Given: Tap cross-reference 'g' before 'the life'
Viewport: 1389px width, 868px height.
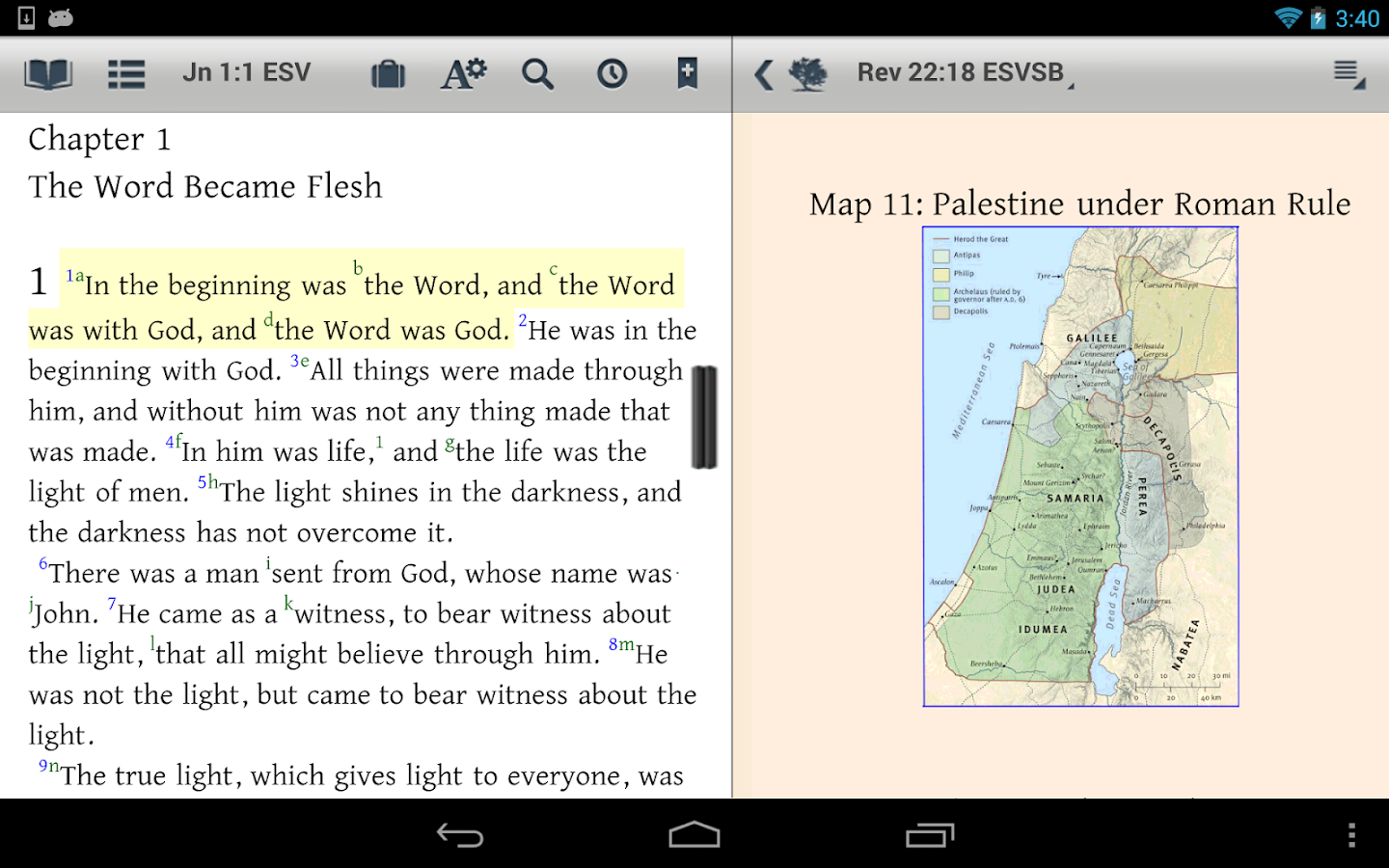Looking at the screenshot, I should point(449,446).
